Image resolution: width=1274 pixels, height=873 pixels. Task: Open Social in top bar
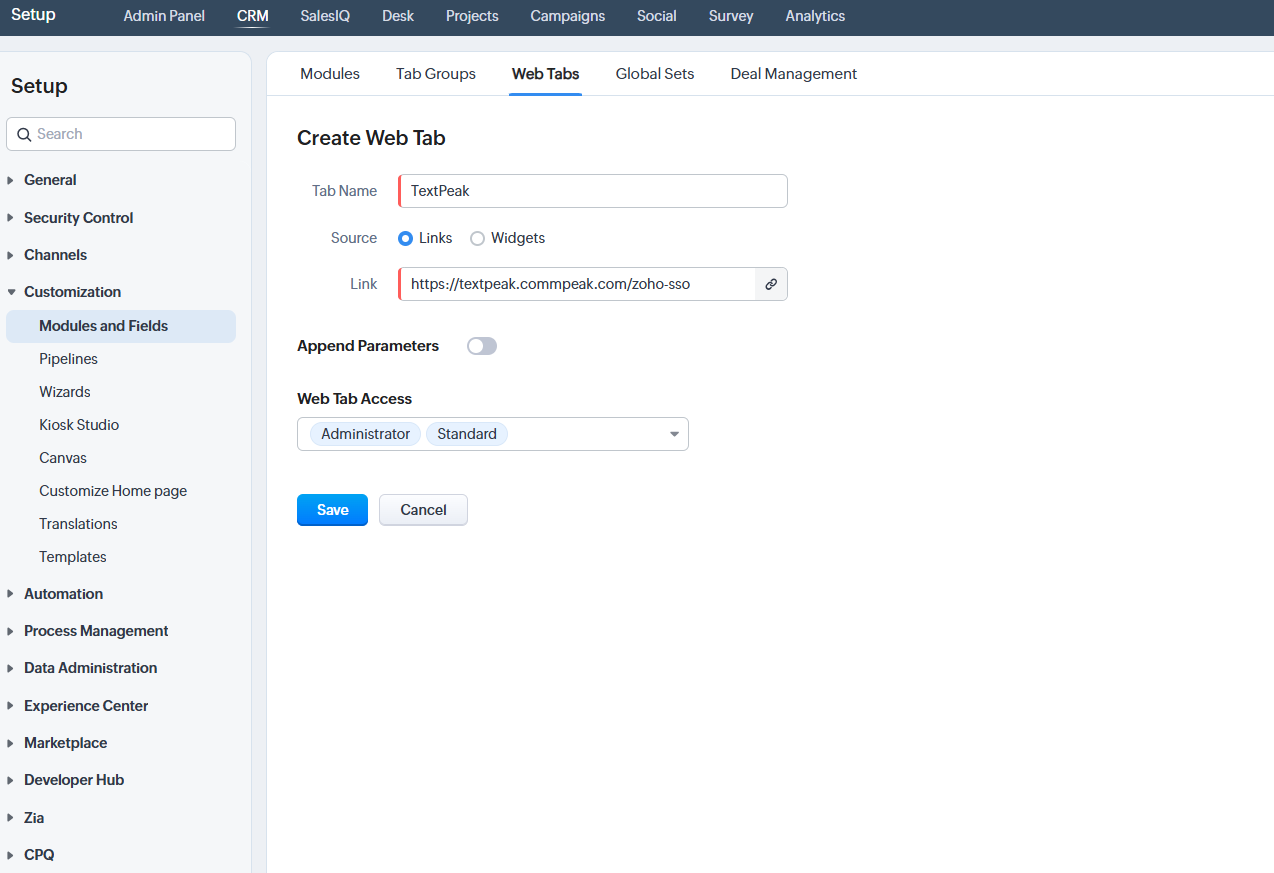657,16
